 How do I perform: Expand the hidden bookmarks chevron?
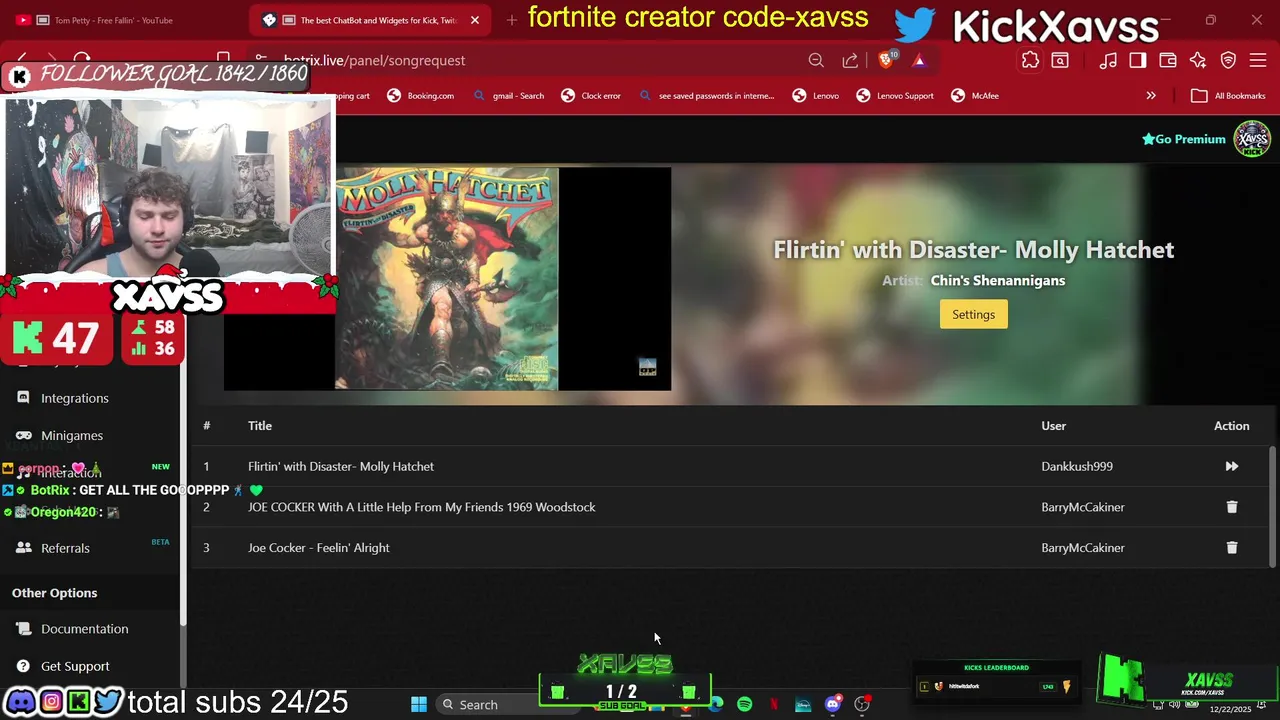[1151, 96]
